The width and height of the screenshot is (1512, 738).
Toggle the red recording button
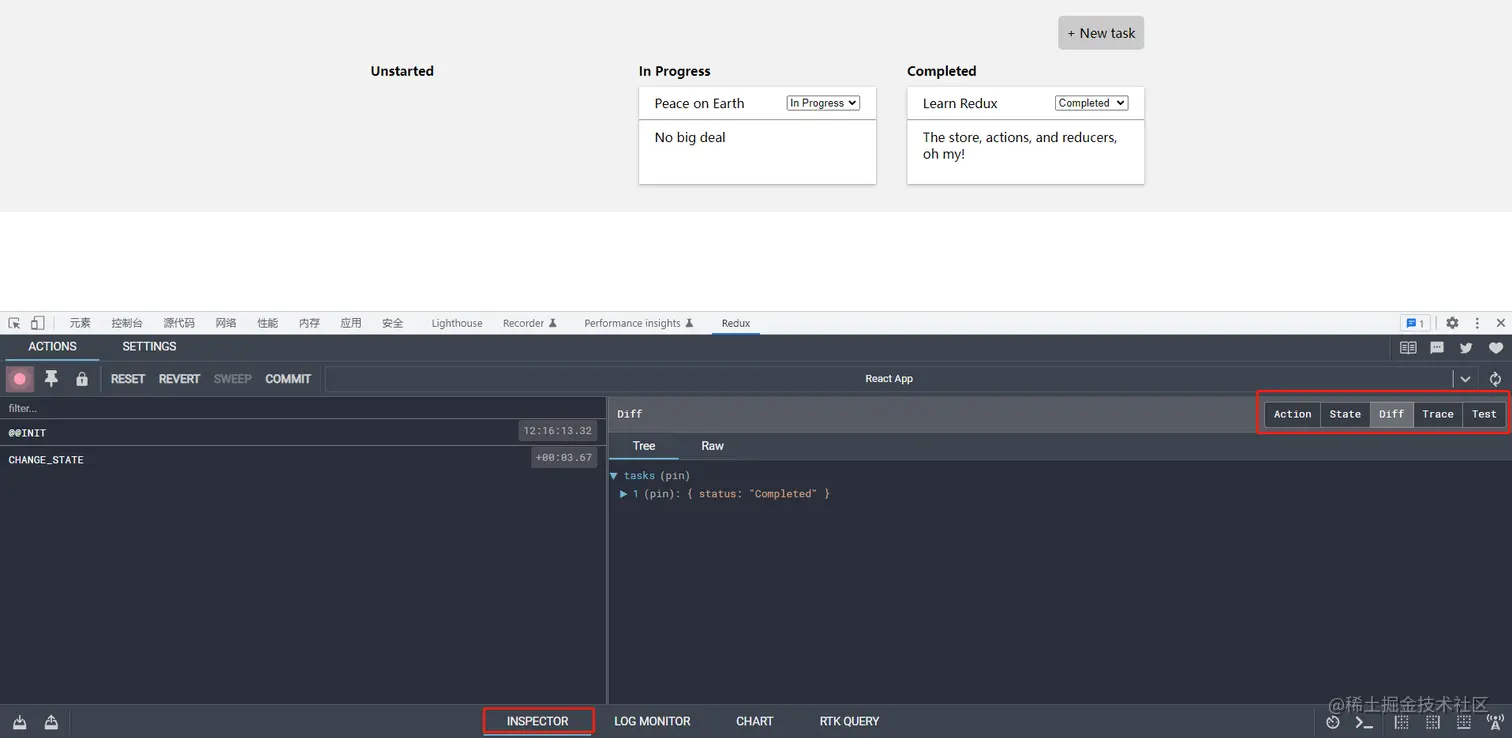tap(20, 379)
